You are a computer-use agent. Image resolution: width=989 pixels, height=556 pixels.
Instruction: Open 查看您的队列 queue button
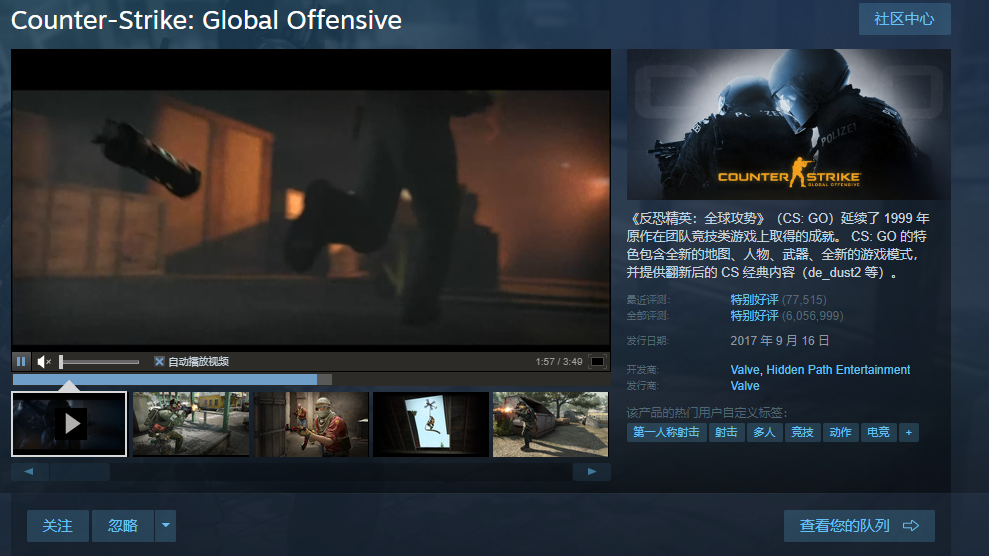coord(859,526)
